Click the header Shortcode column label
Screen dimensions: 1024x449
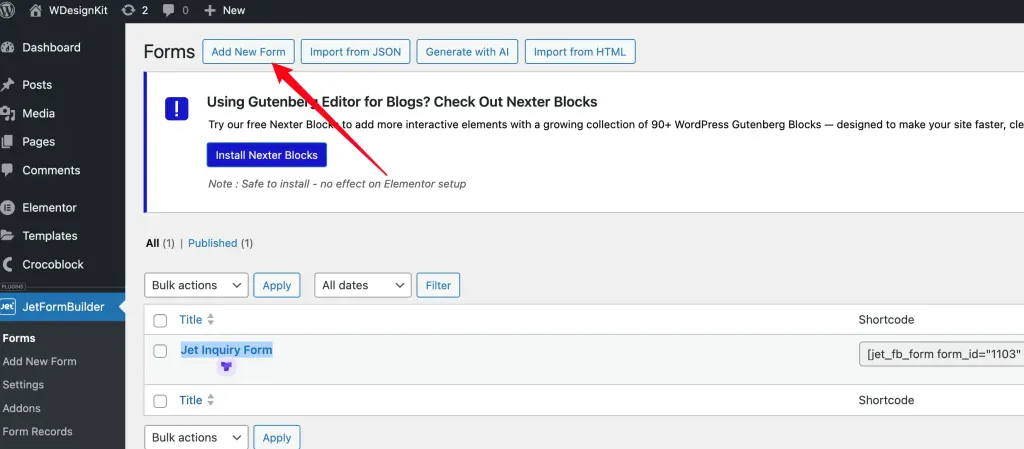click(x=886, y=320)
